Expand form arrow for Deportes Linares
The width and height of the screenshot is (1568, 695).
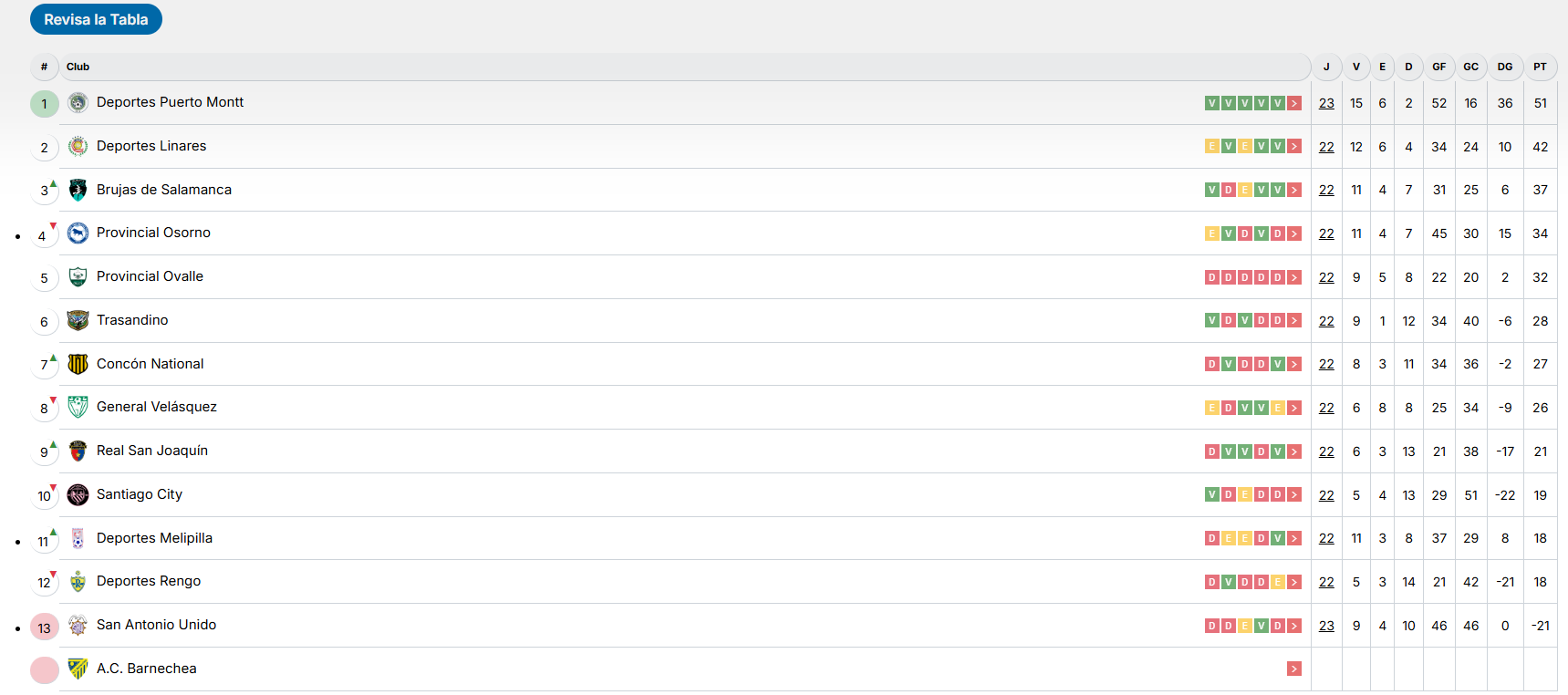coord(1294,147)
